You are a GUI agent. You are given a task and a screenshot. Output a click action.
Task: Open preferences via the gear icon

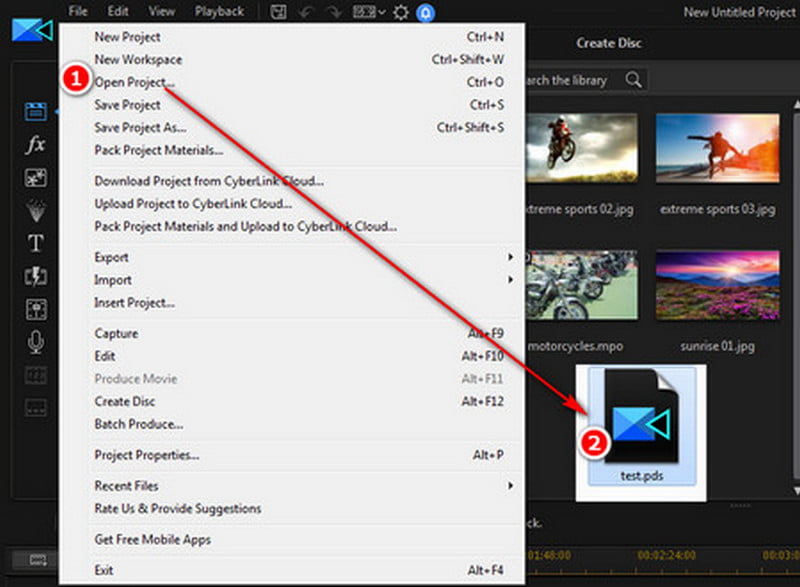point(401,12)
